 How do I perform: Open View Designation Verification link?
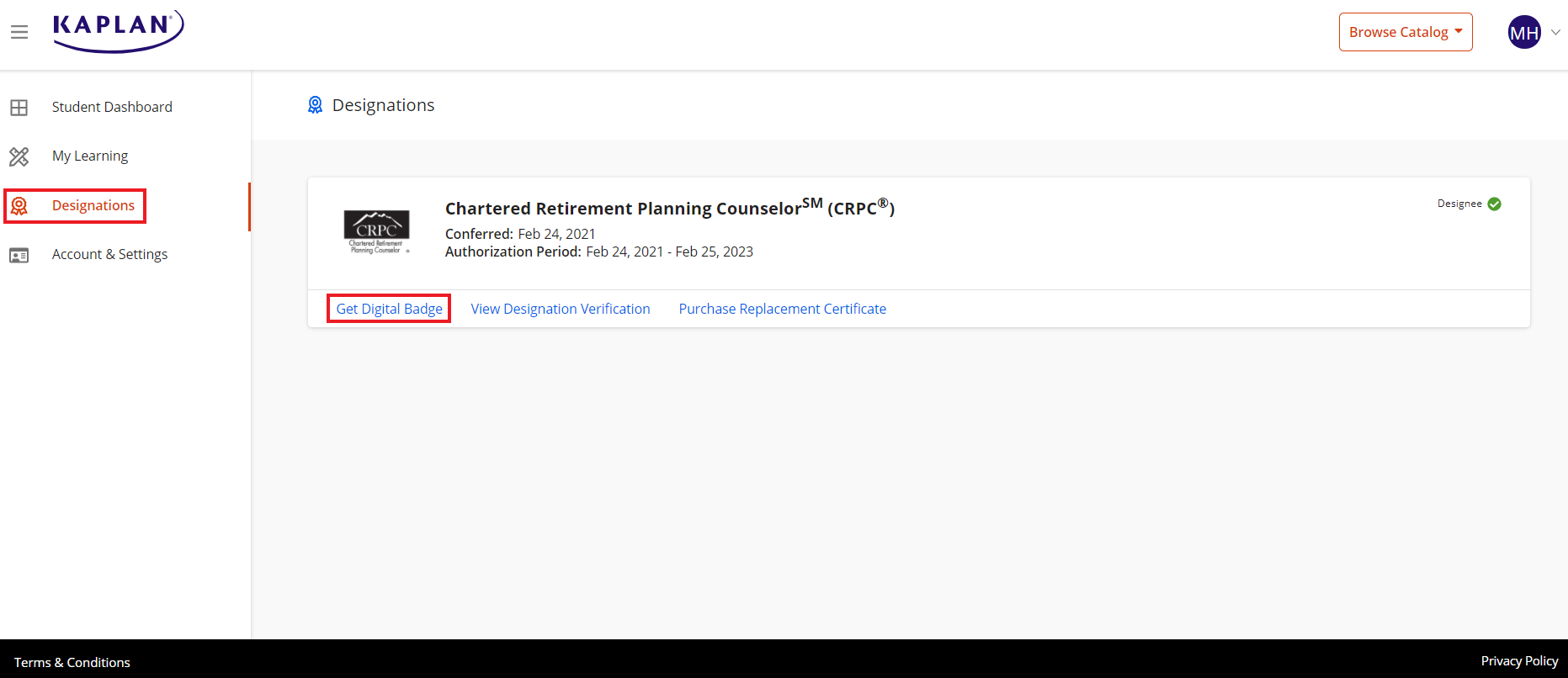click(x=561, y=309)
